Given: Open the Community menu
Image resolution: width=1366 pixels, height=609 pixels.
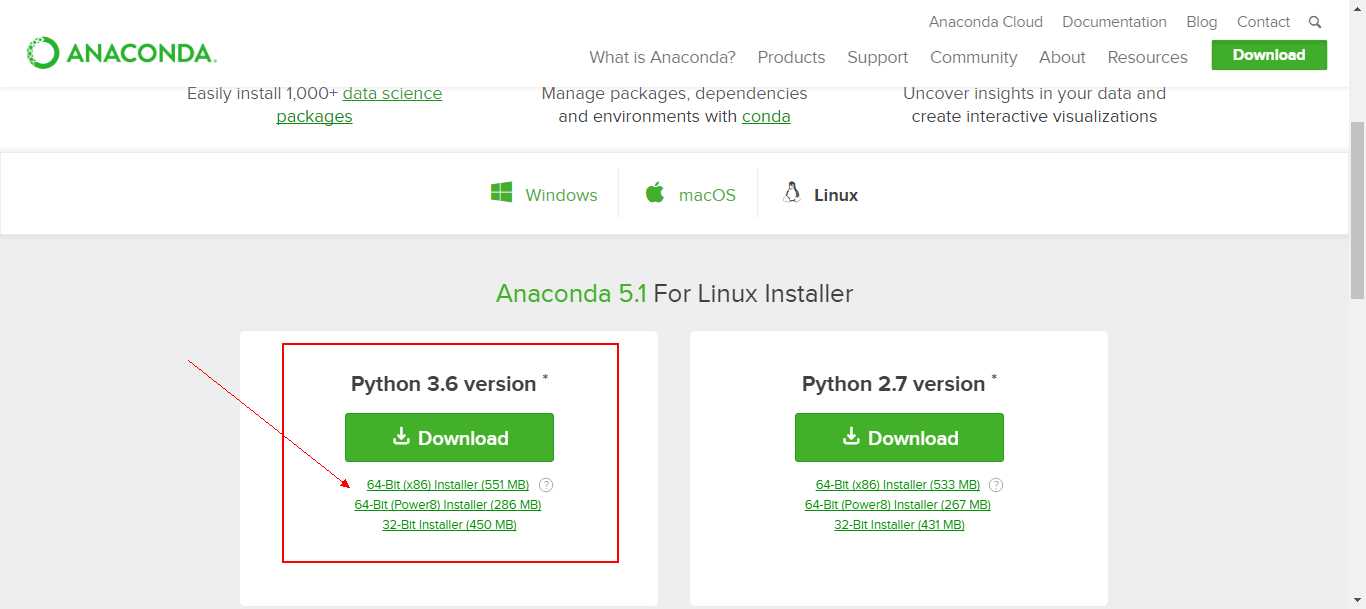Looking at the screenshot, I should pos(973,57).
